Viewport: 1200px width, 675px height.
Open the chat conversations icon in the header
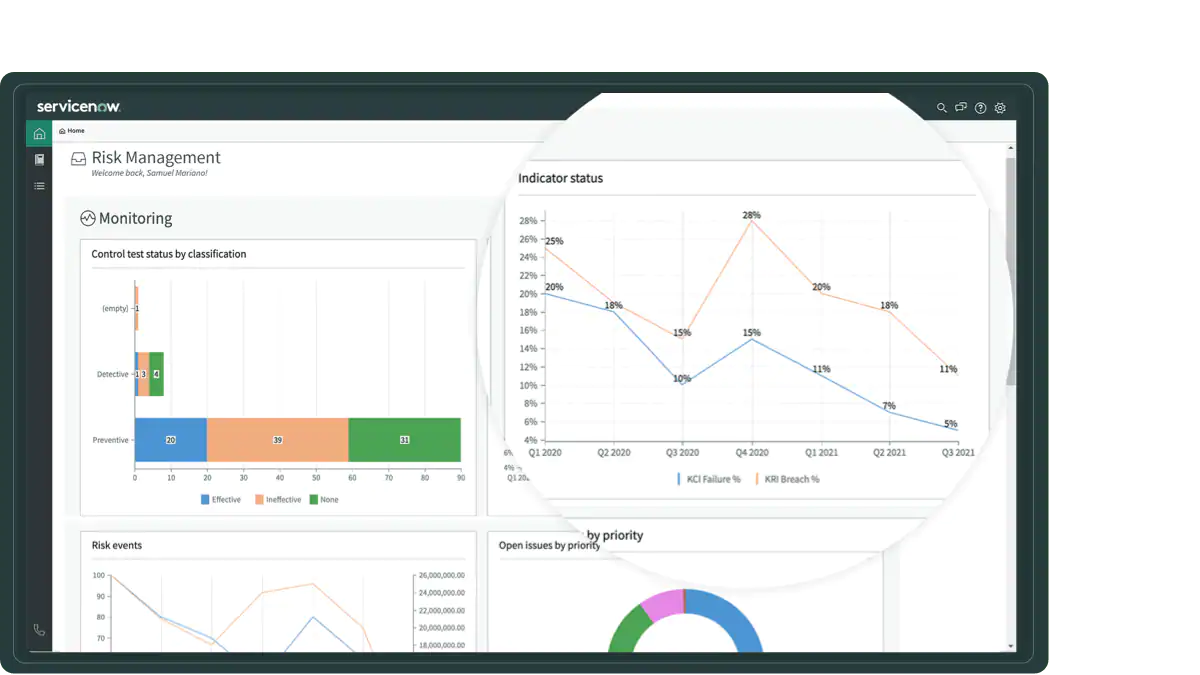click(961, 108)
